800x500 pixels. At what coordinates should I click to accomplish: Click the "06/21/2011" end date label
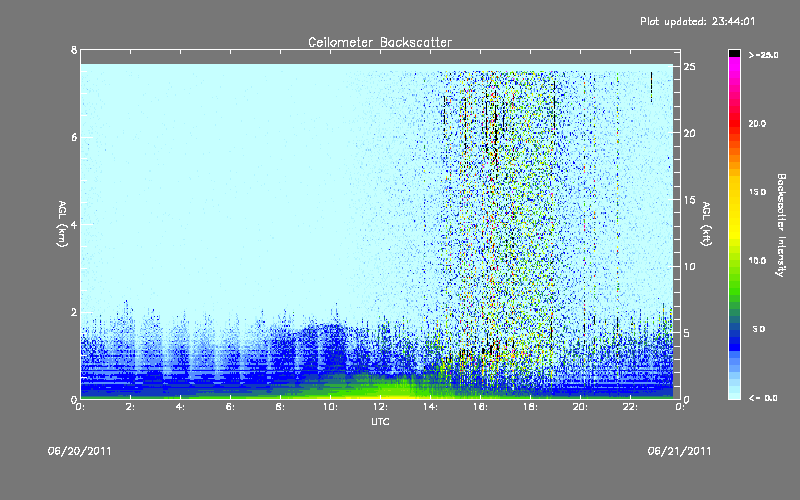(x=679, y=451)
